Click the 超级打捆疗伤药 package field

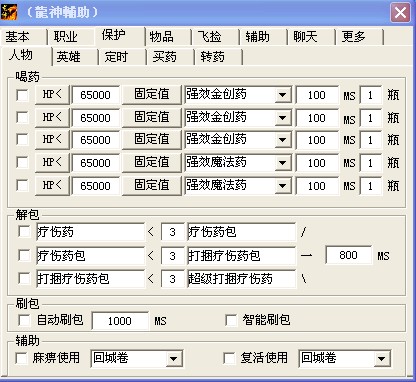point(241,279)
